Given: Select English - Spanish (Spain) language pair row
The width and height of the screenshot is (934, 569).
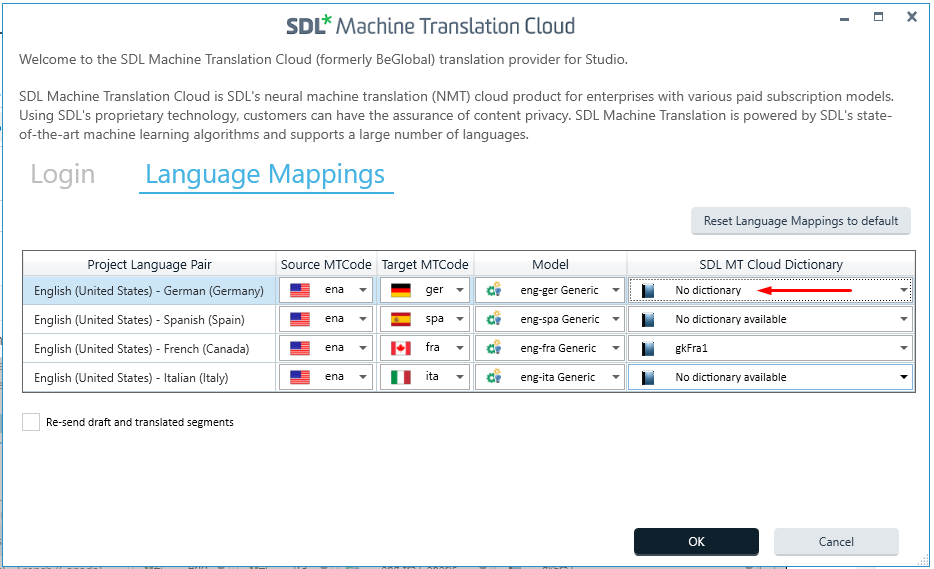Looking at the screenshot, I should (149, 320).
